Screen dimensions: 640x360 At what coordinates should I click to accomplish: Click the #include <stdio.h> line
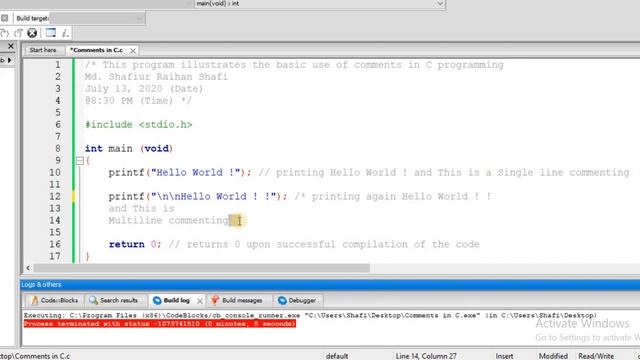coord(138,124)
